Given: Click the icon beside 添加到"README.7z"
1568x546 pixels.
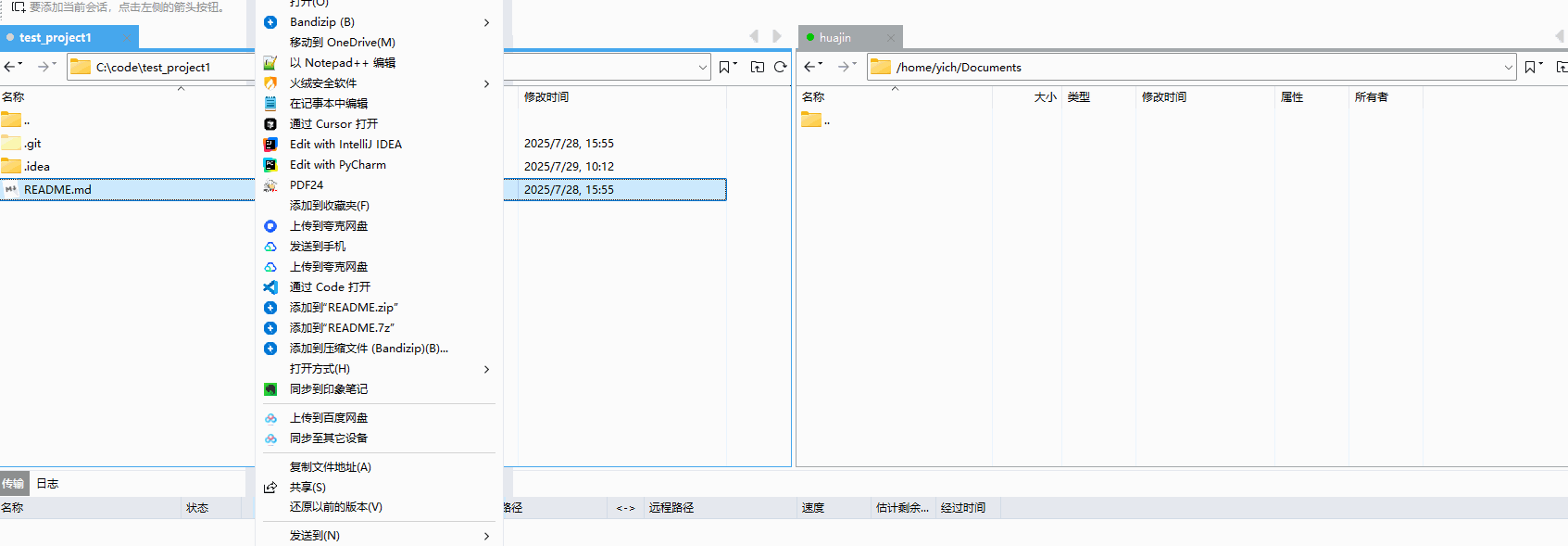Looking at the screenshot, I should click(270, 328).
